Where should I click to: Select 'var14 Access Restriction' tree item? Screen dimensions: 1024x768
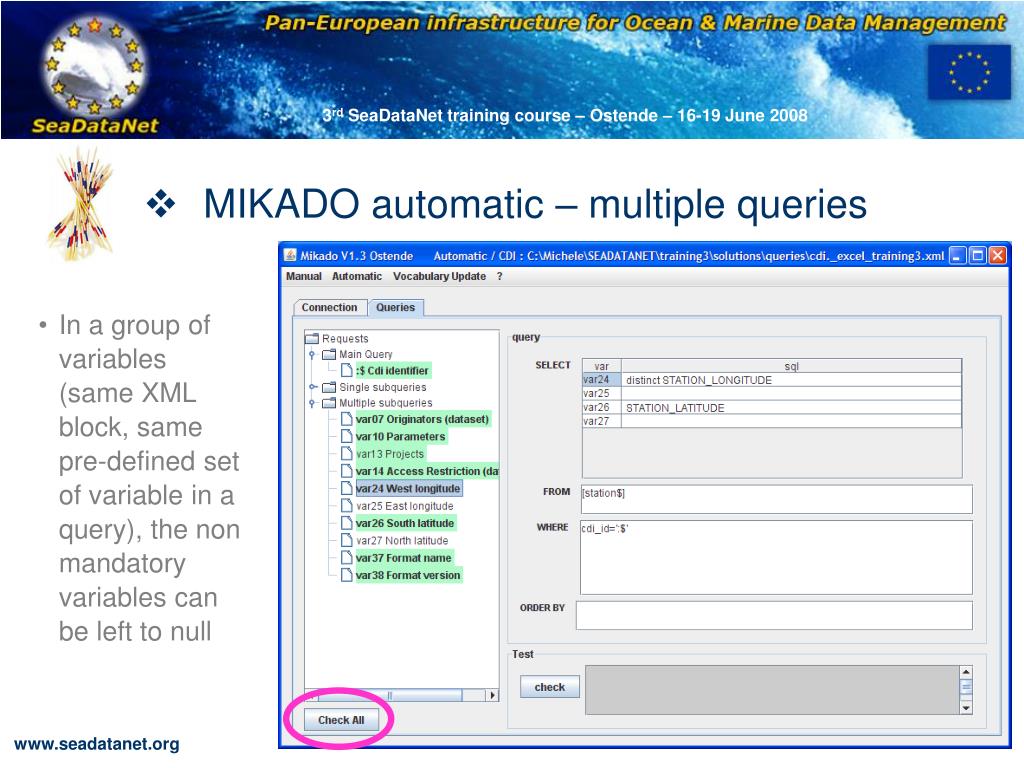tap(427, 471)
